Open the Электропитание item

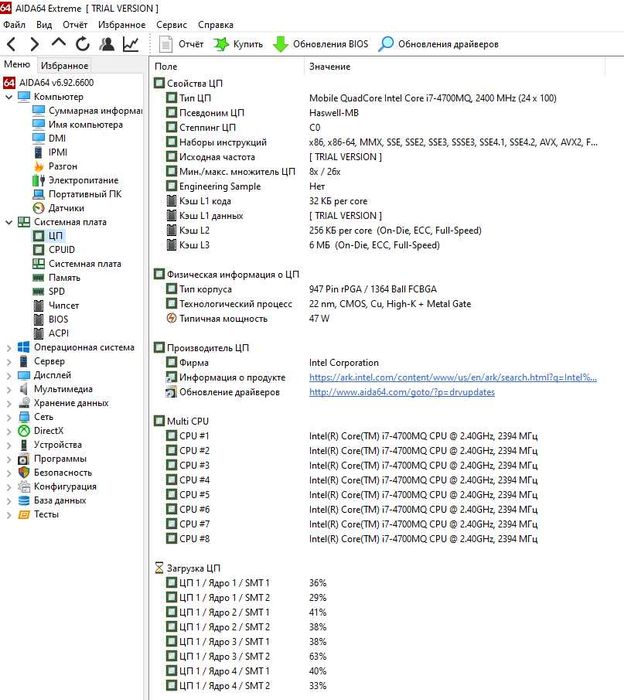click(x=76, y=180)
